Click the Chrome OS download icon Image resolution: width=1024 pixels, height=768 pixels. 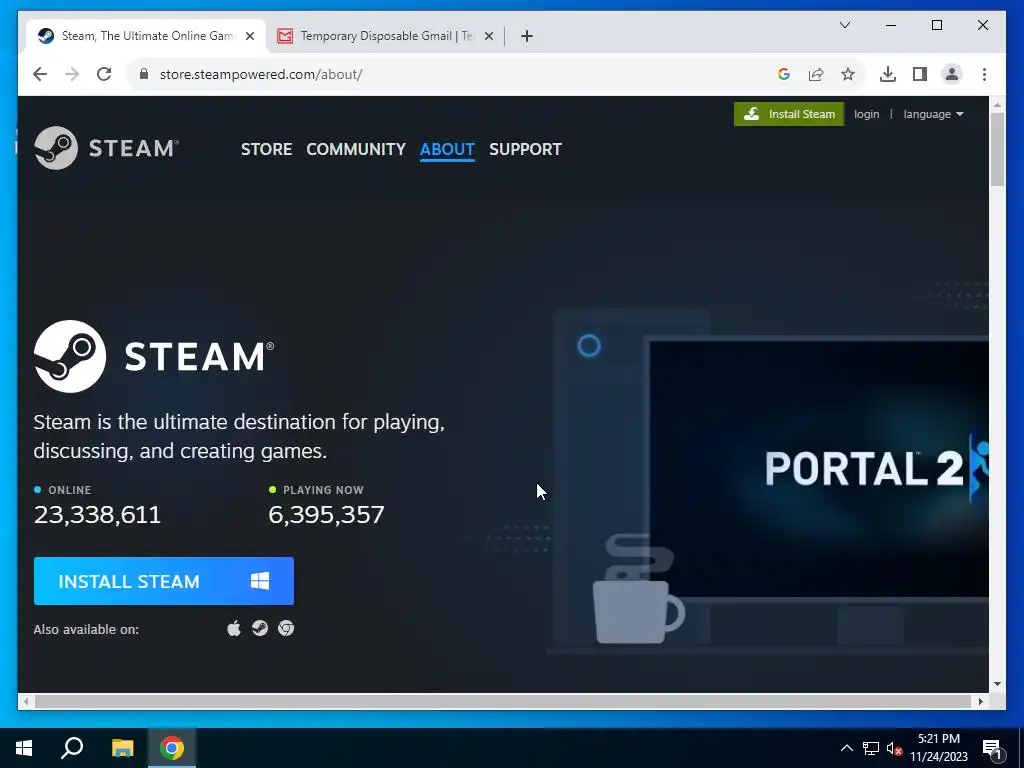pos(286,628)
